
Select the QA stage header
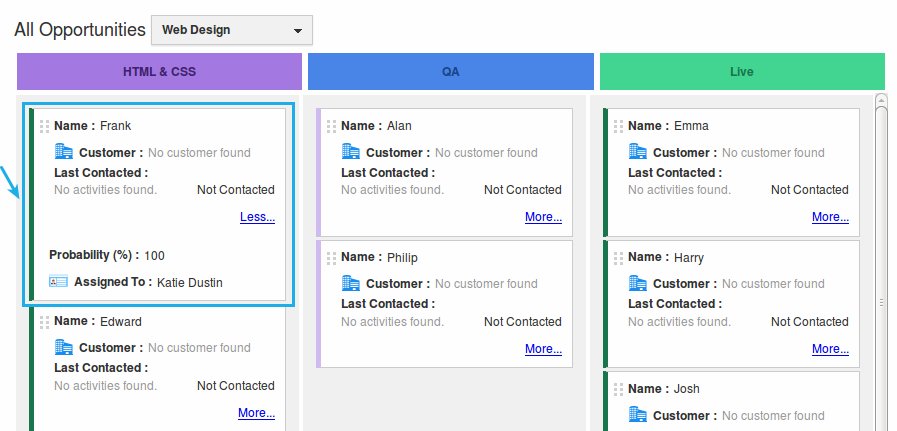[x=450, y=72]
